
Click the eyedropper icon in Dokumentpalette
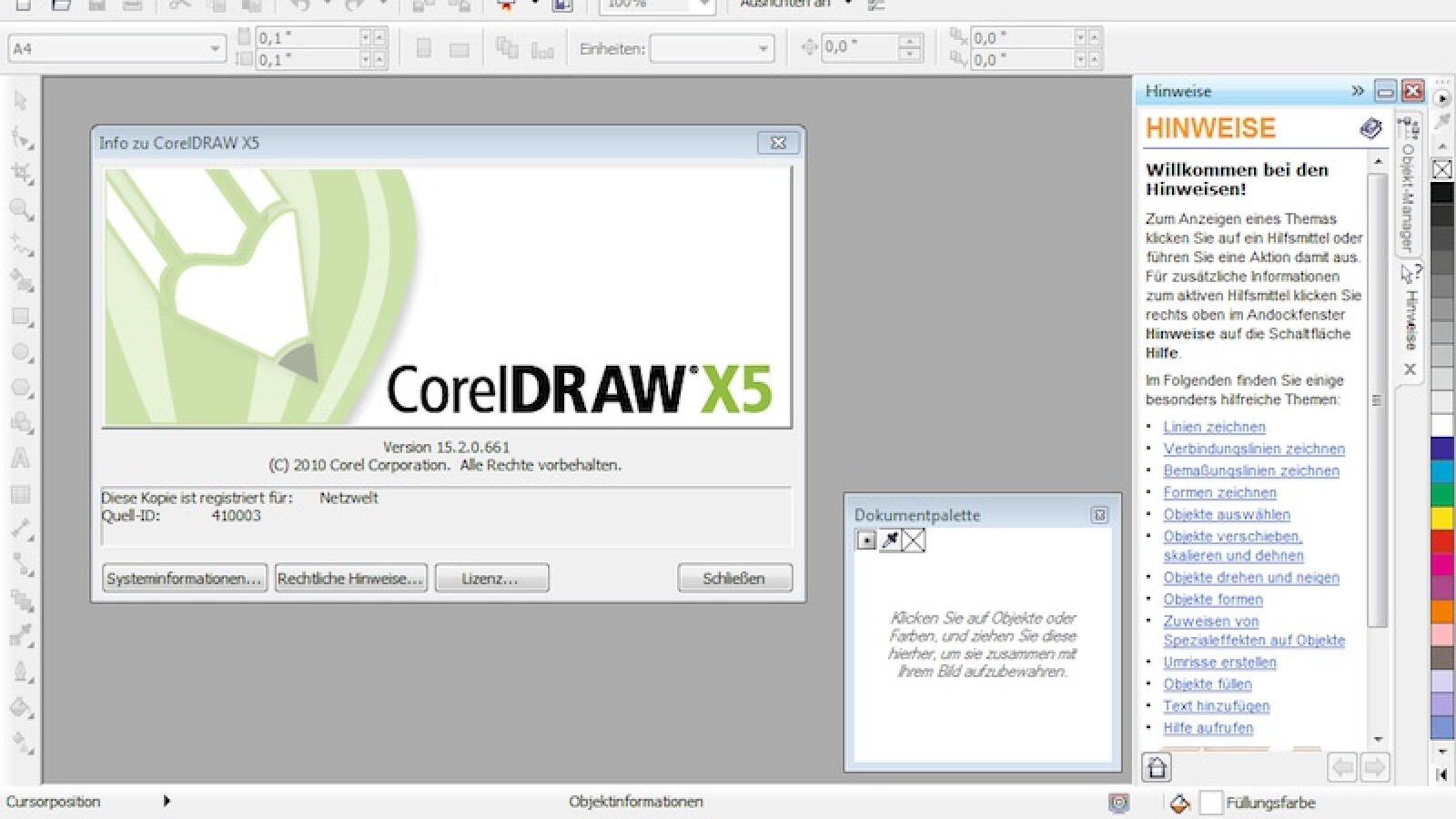tap(890, 541)
